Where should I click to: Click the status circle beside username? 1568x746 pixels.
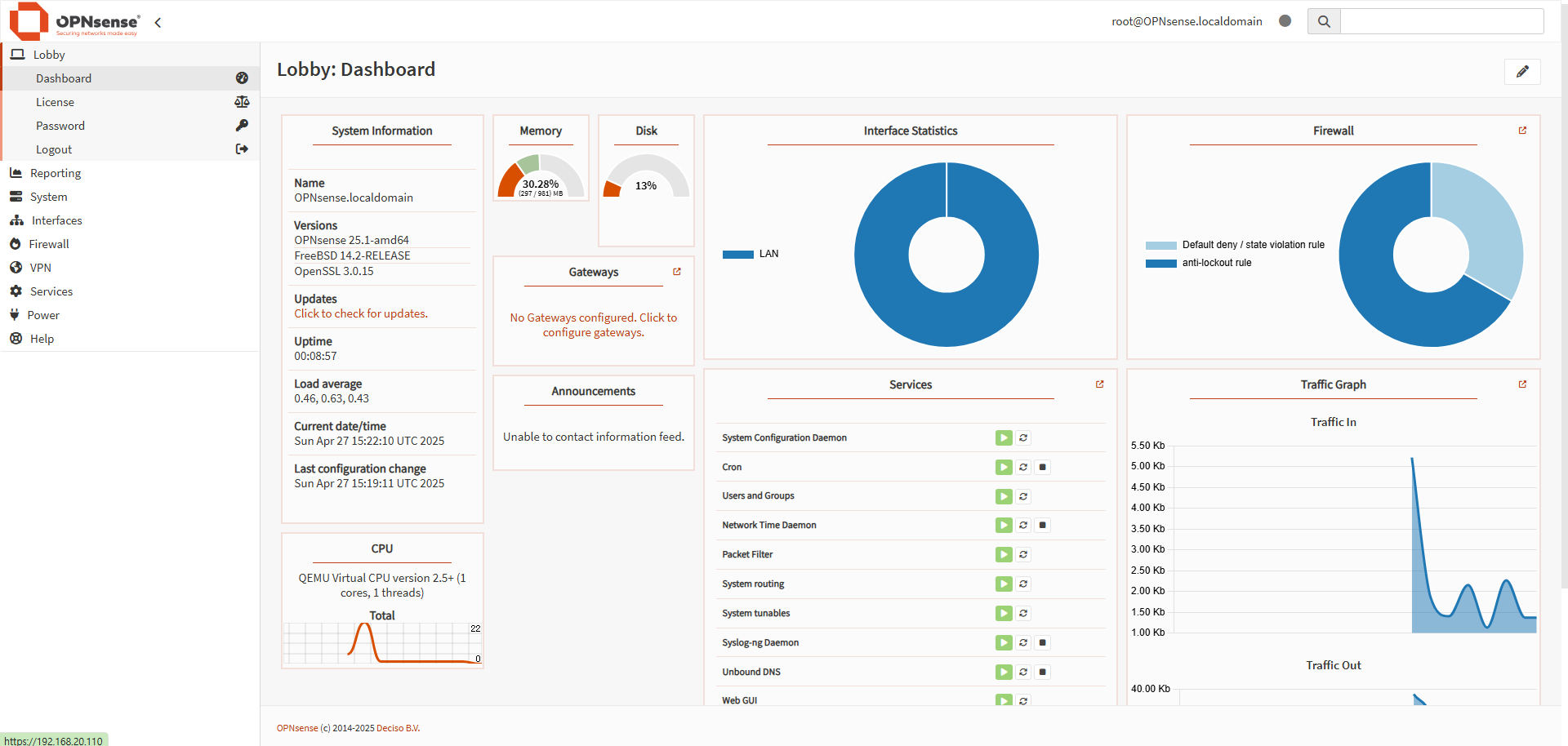1285,21
